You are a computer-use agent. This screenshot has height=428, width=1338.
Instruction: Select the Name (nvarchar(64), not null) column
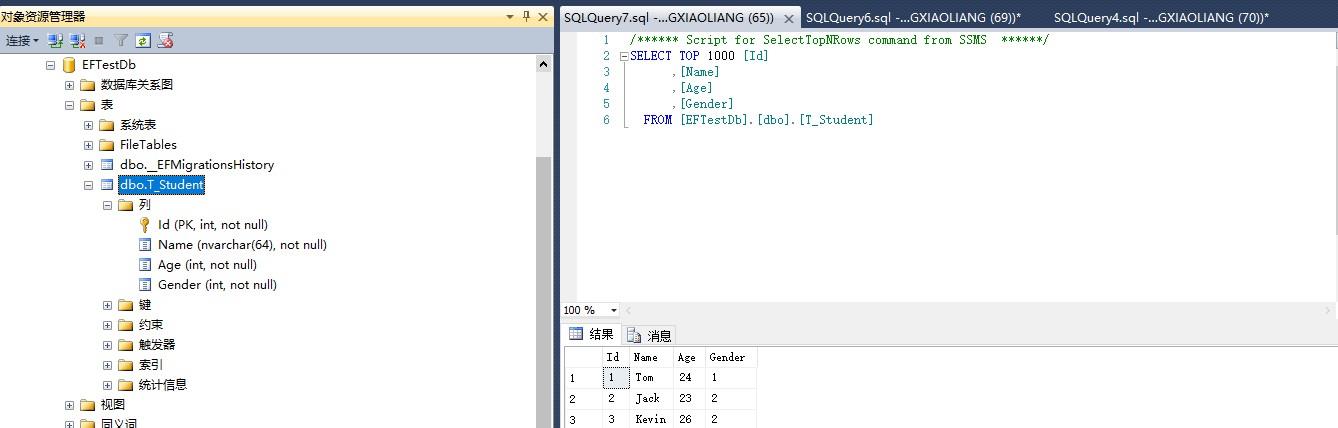tap(242, 245)
